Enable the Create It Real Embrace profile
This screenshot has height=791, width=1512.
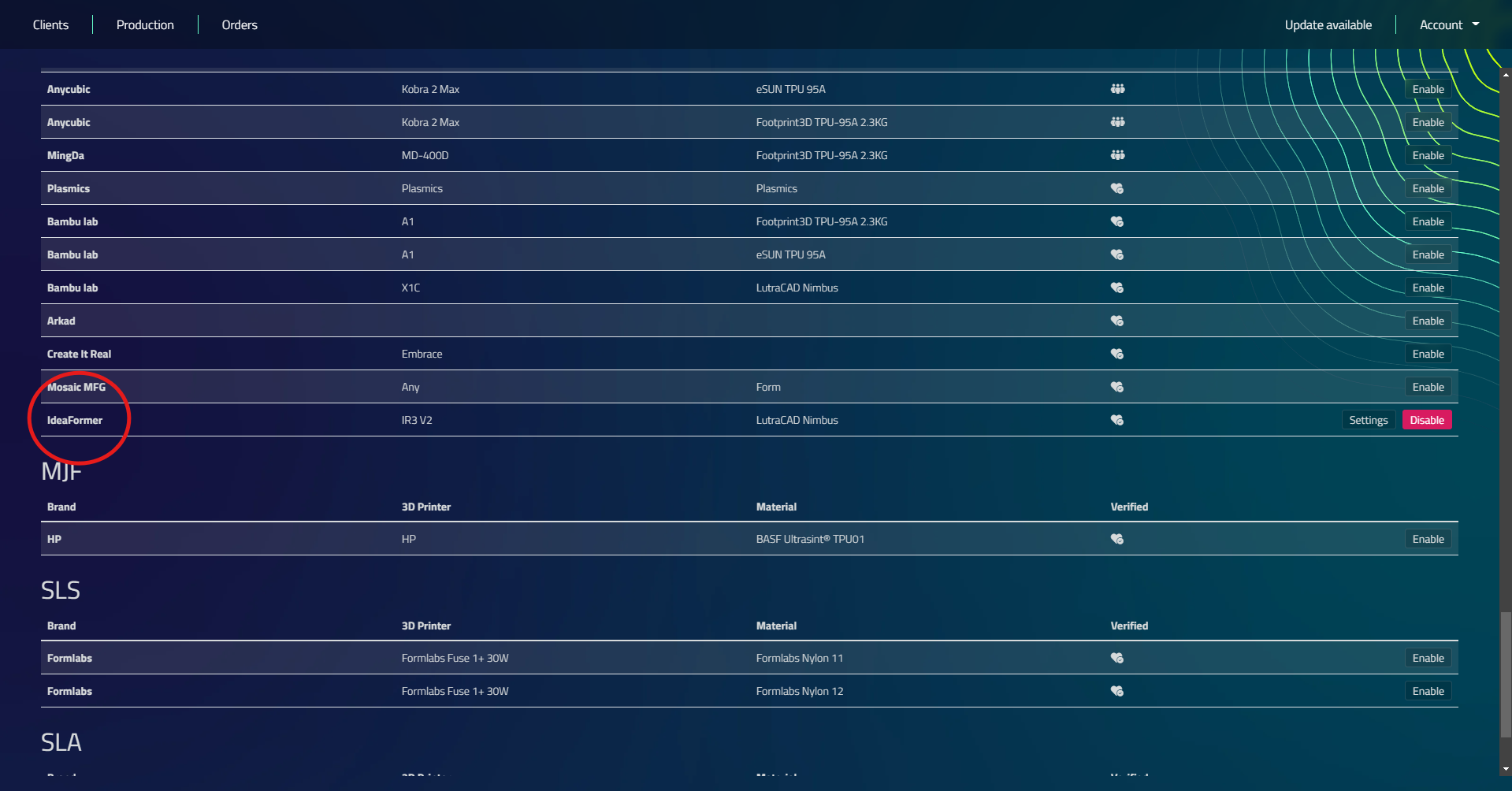[1428, 354]
